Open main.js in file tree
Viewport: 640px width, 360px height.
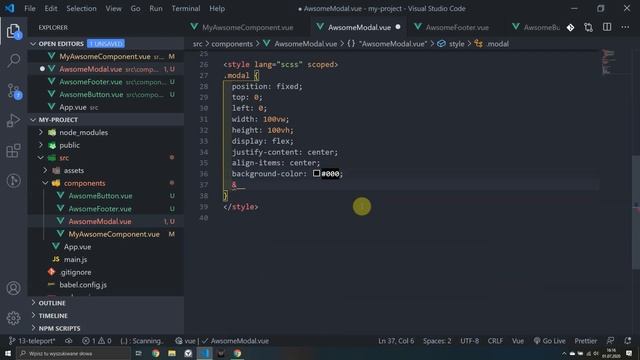75,259
